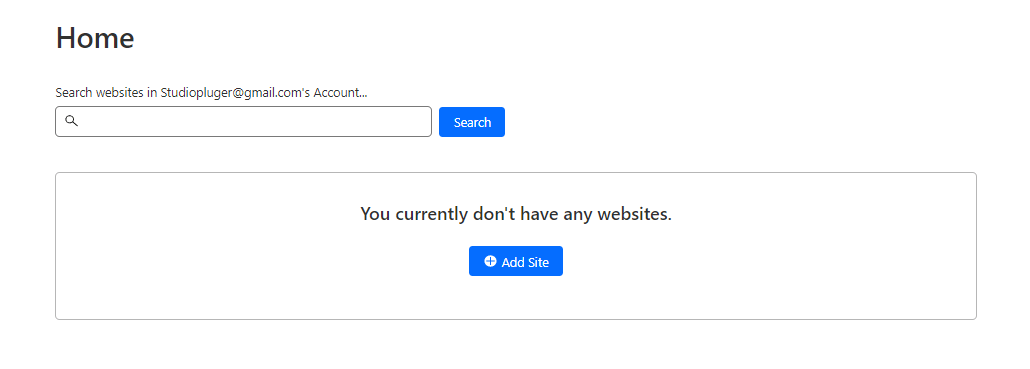The image size is (1030, 369).
Task: Start adding a new site via Add Site
Action: (516, 261)
